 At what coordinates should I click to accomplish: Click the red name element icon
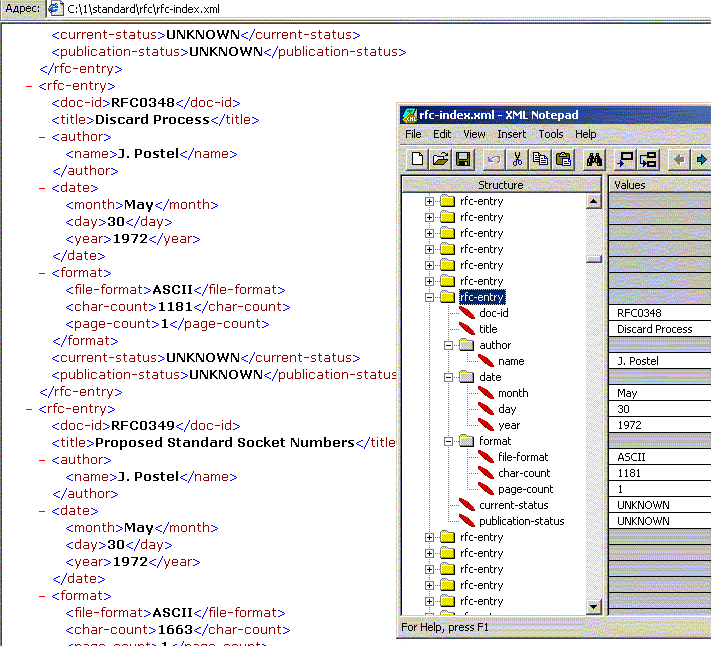[x=486, y=360]
